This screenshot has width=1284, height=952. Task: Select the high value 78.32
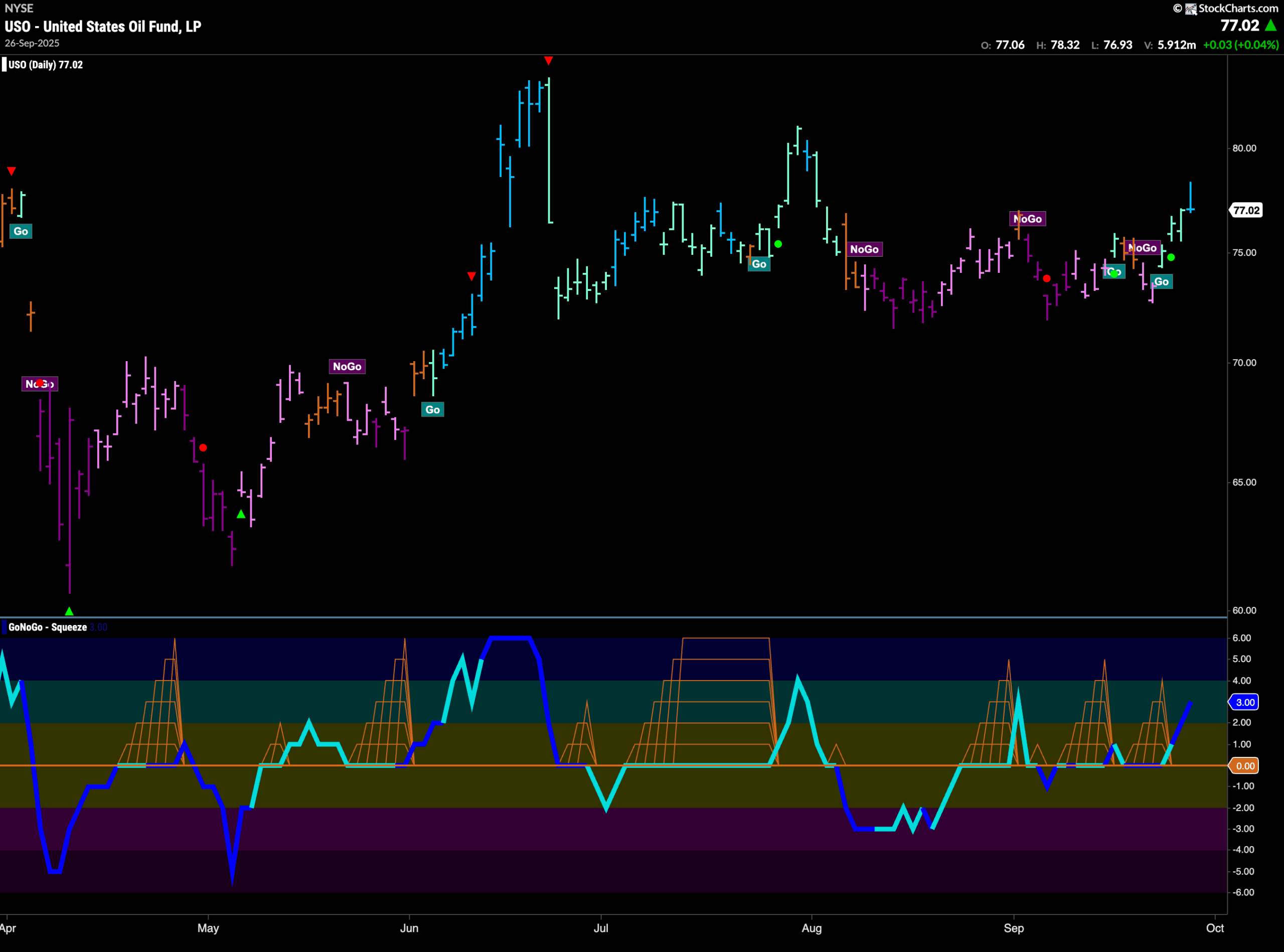[x=1065, y=45]
